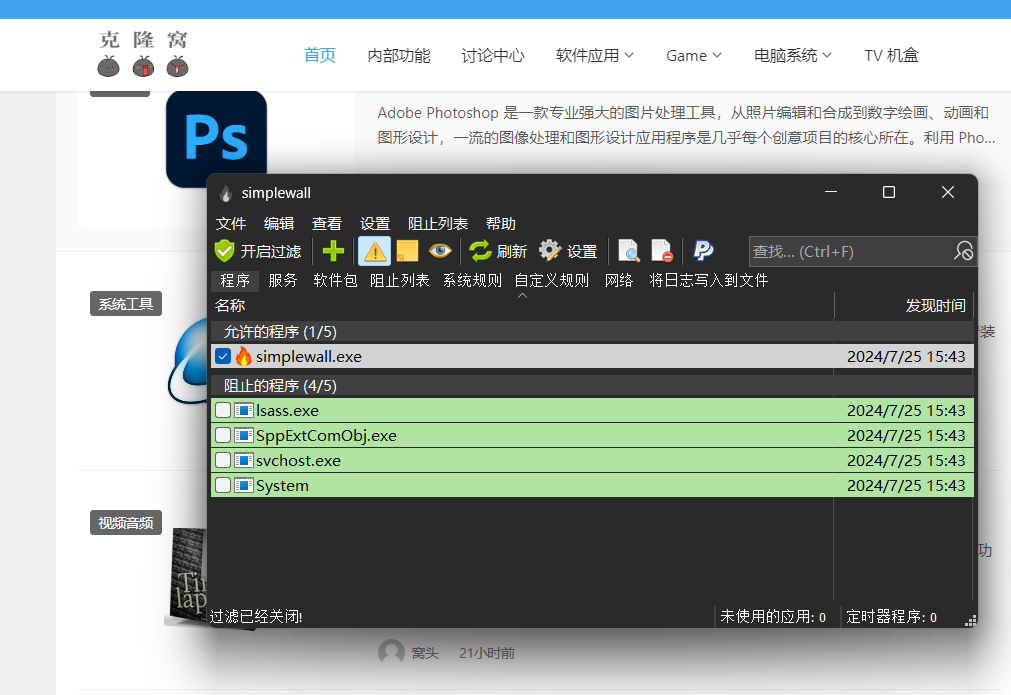Sort by the 名称 column header
This screenshot has width=1011, height=695.
click(x=522, y=306)
